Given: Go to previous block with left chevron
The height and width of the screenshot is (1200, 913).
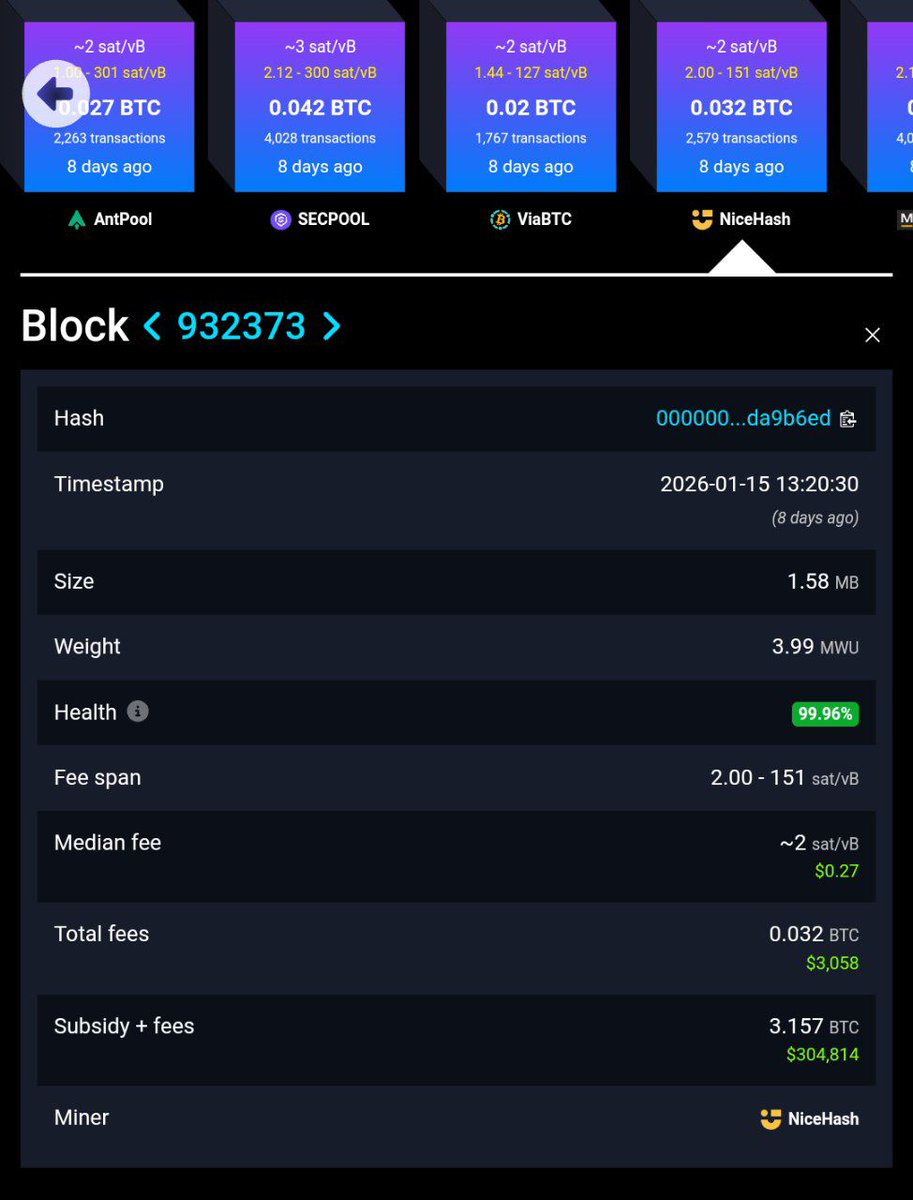Looking at the screenshot, I should coord(152,326).
